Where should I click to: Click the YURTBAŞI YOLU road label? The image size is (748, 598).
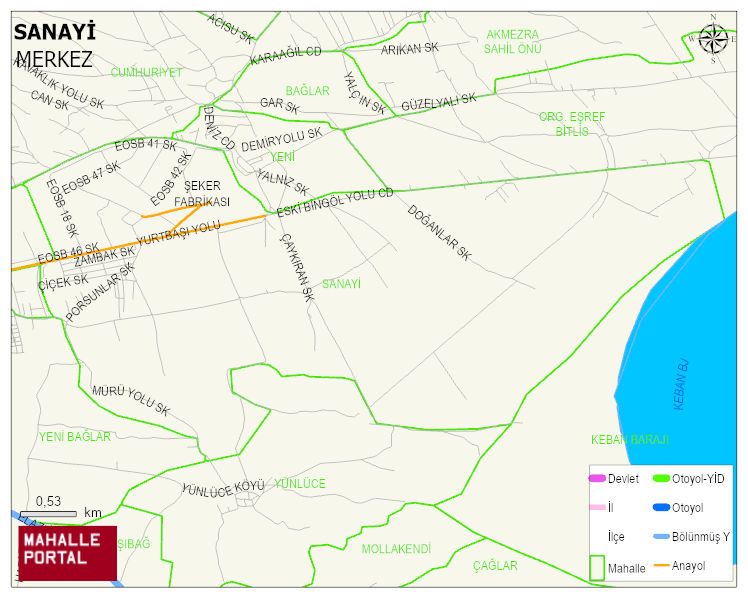click(178, 232)
